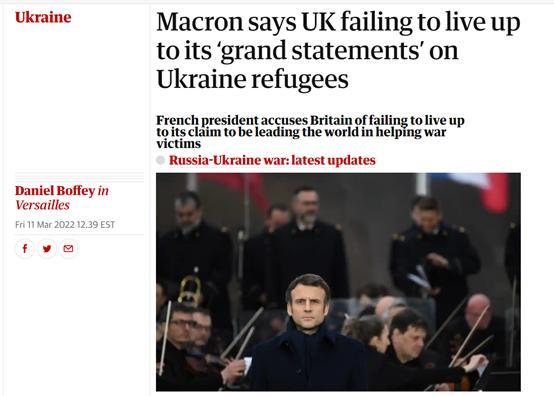Click the word 'victims' in the subheading
Image resolution: width=554 pixels, height=396 pixels.
[x=178, y=144]
